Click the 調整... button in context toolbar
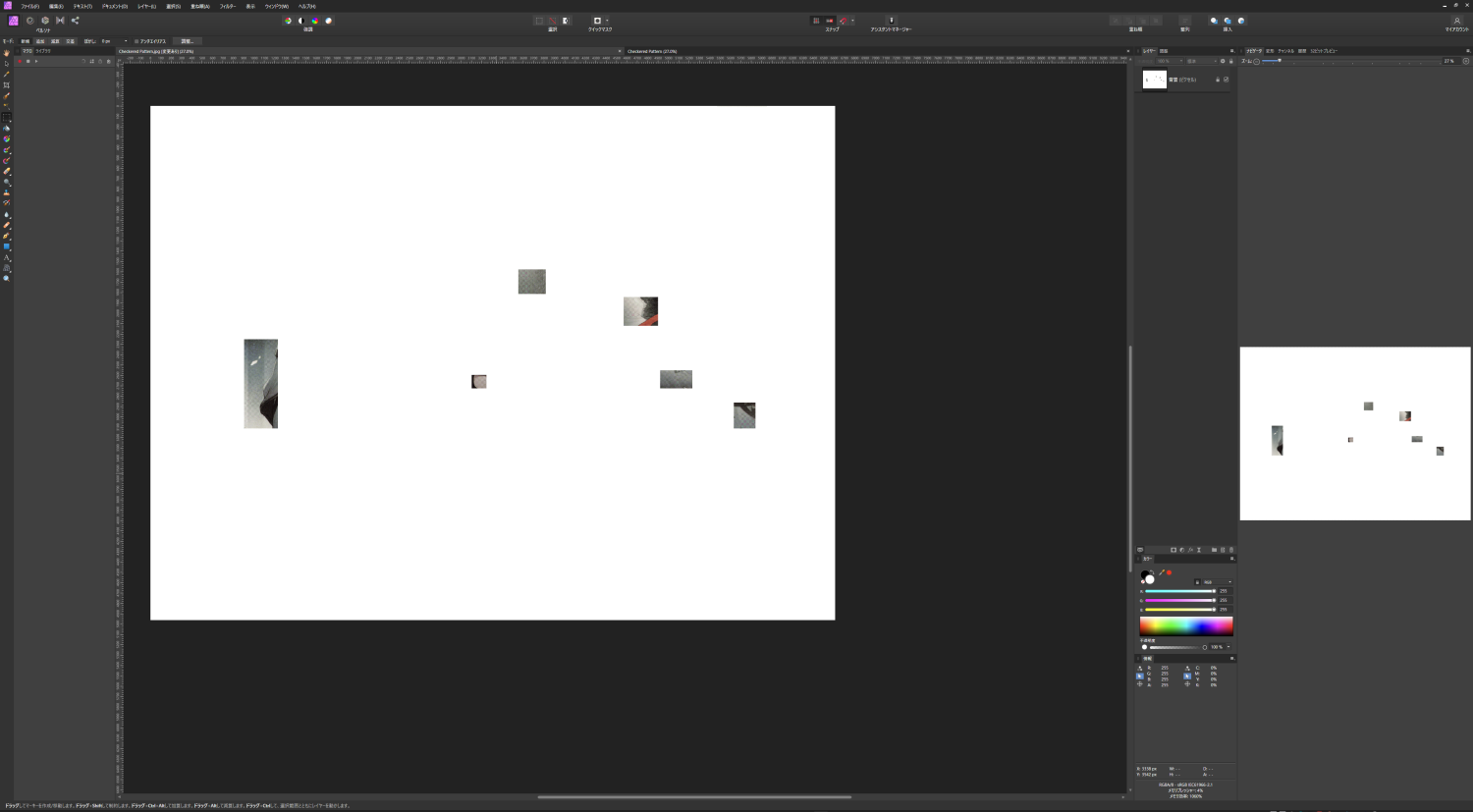 pyautogui.click(x=187, y=41)
